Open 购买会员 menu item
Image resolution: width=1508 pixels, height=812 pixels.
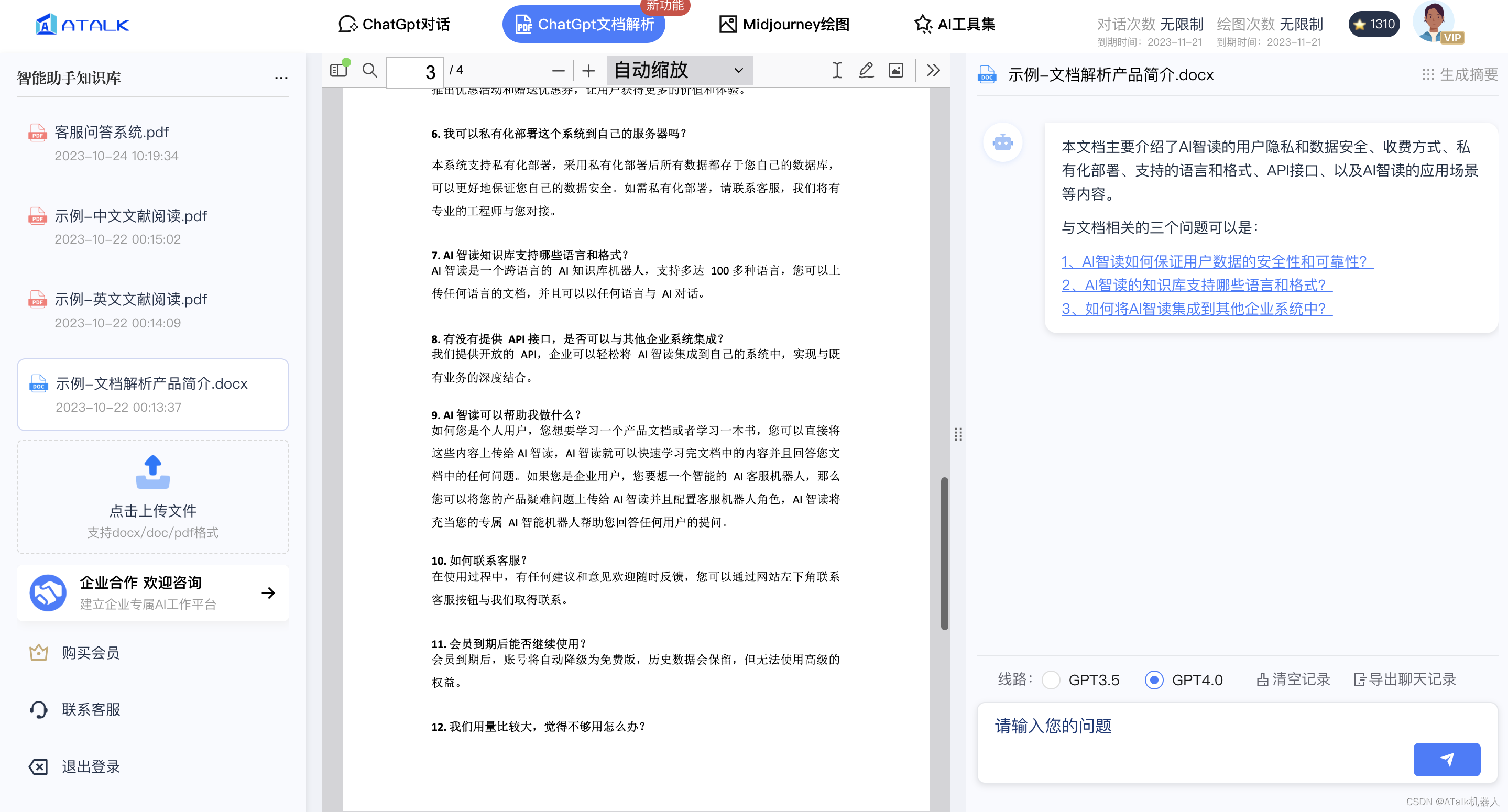tap(91, 652)
